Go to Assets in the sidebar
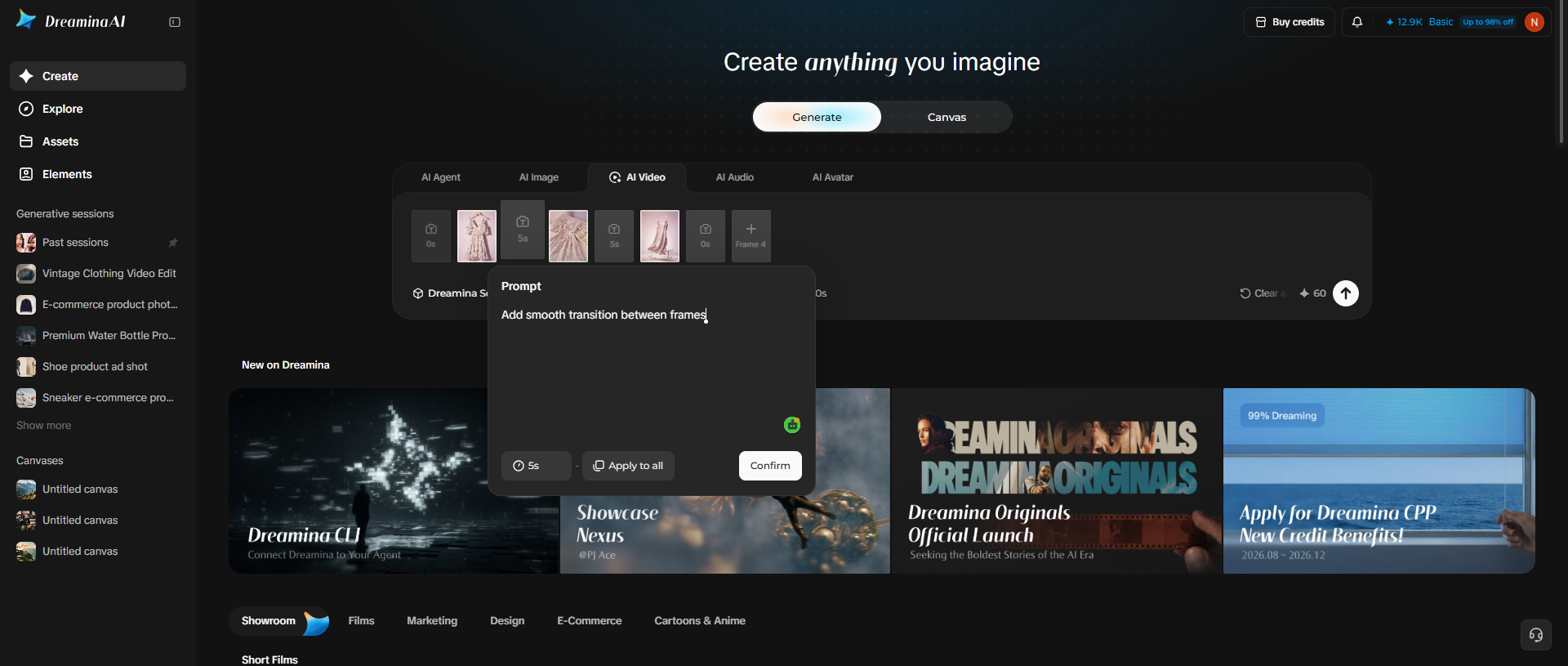1568x666 pixels. (98, 141)
